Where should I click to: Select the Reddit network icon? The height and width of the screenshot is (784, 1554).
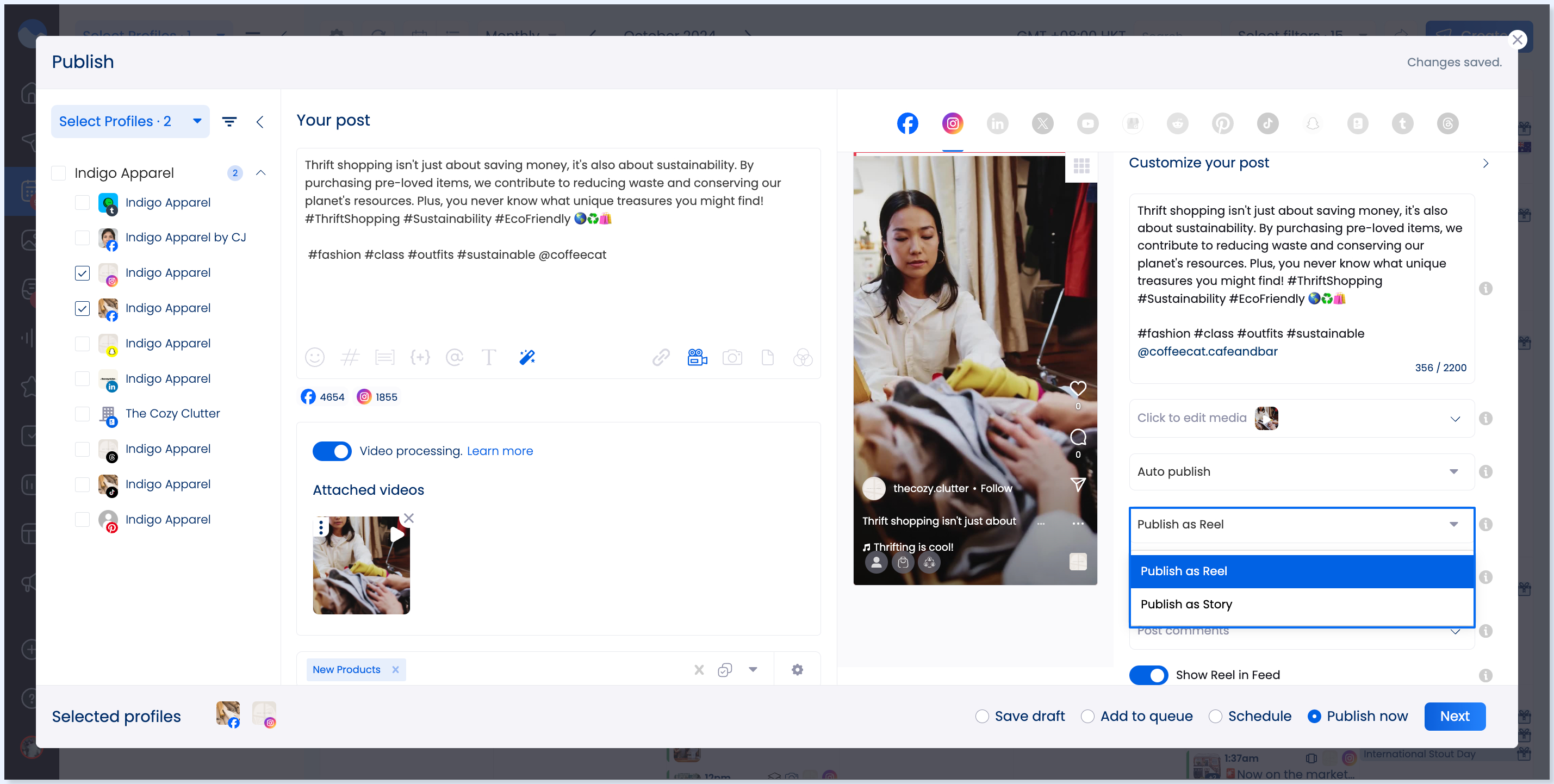tap(1177, 123)
